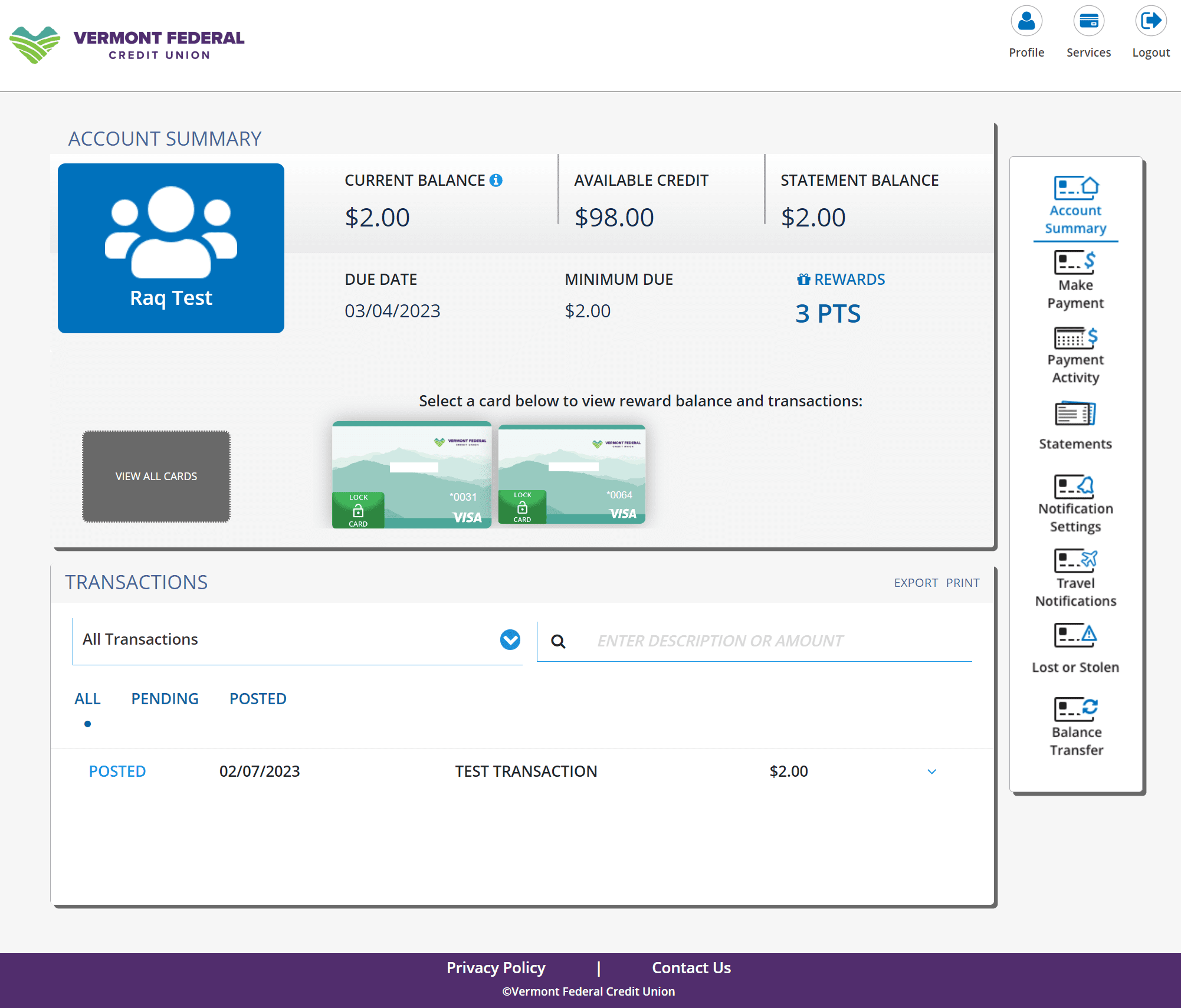Toggle Lock Card on card ending 0064
The width and height of the screenshot is (1181, 1008).
coord(522,507)
